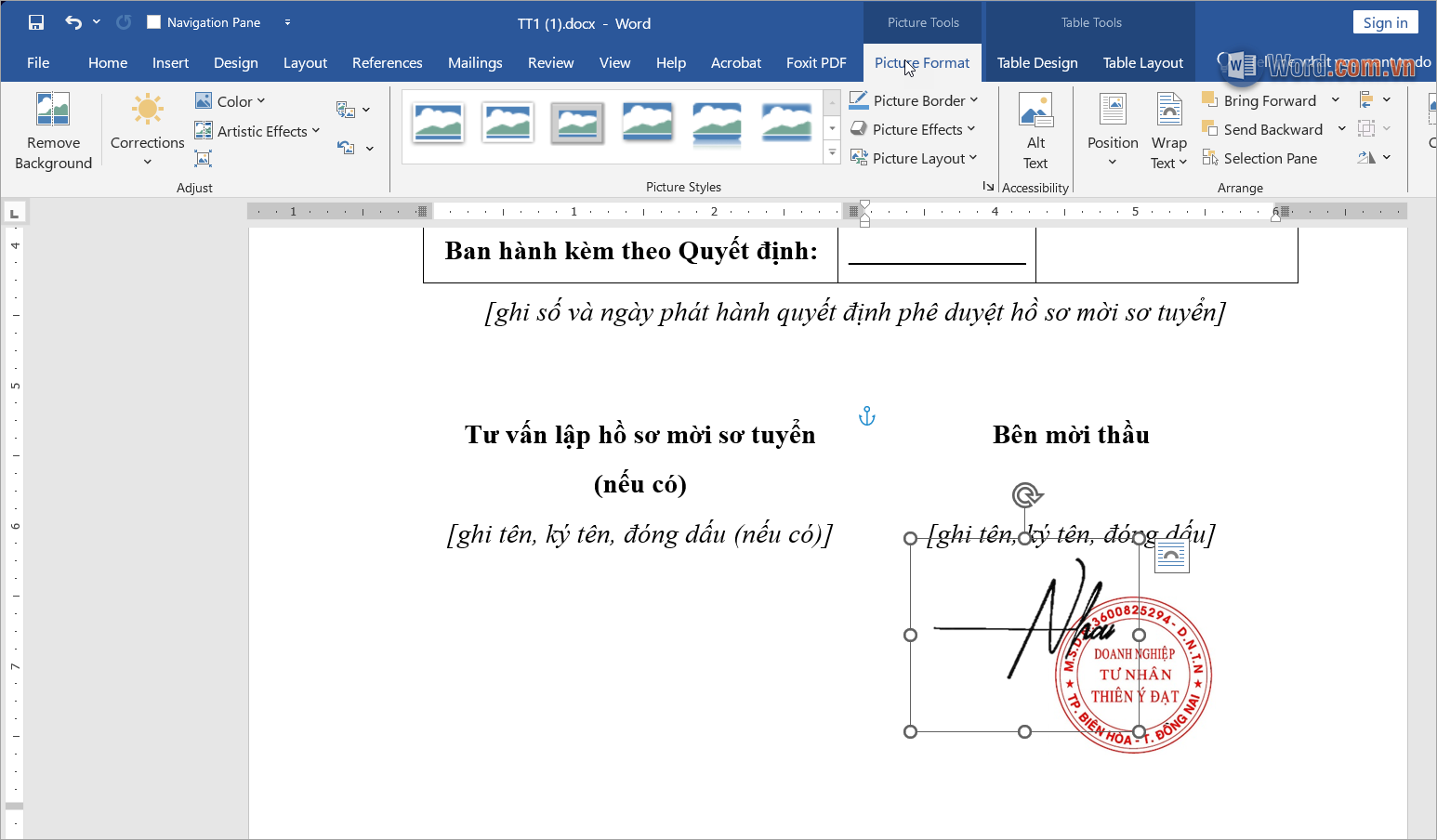Switch to the Table Design tab
1437x840 pixels.
click(x=1037, y=62)
